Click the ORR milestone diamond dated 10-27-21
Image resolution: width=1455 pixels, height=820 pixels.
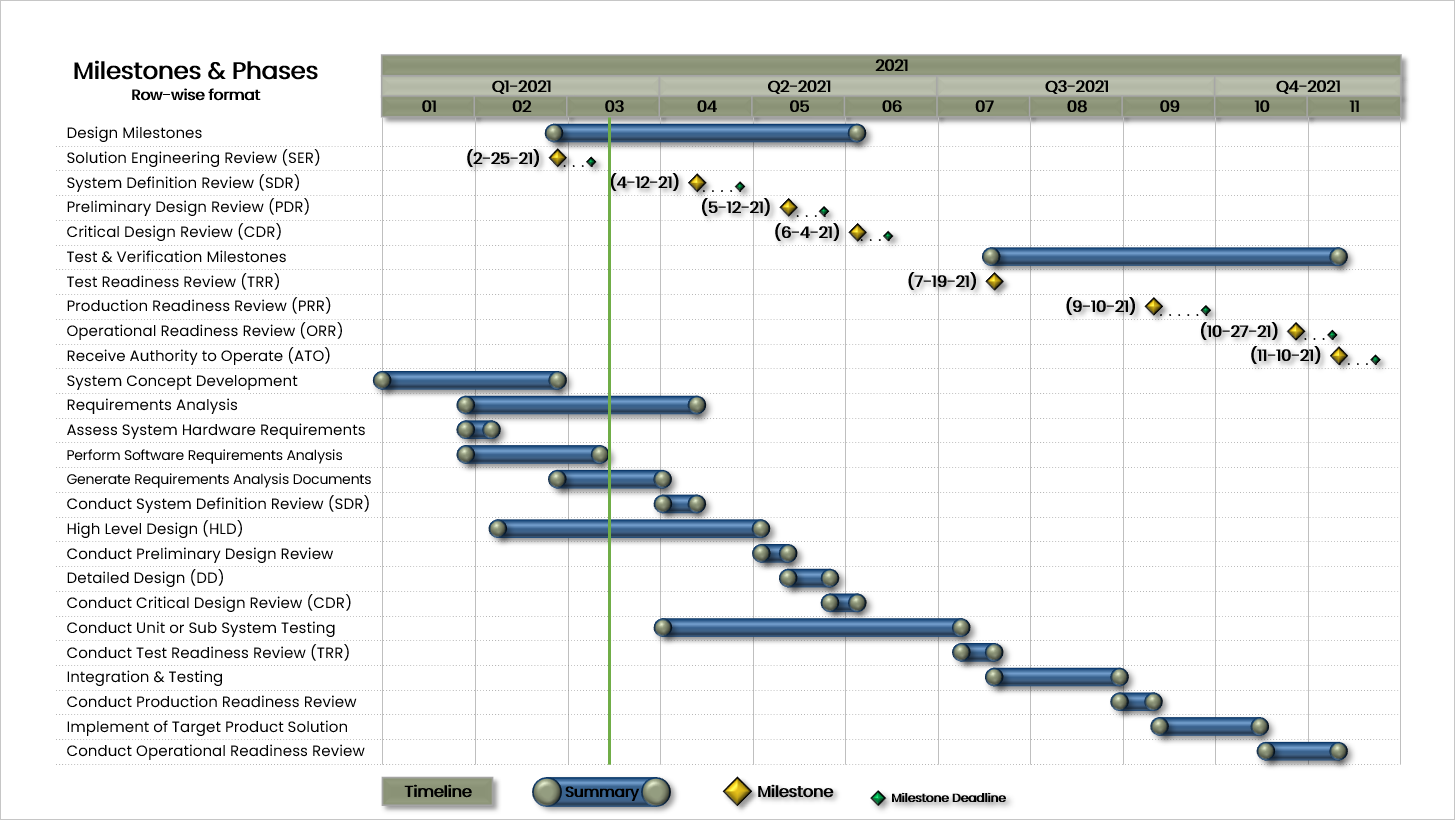[1296, 331]
